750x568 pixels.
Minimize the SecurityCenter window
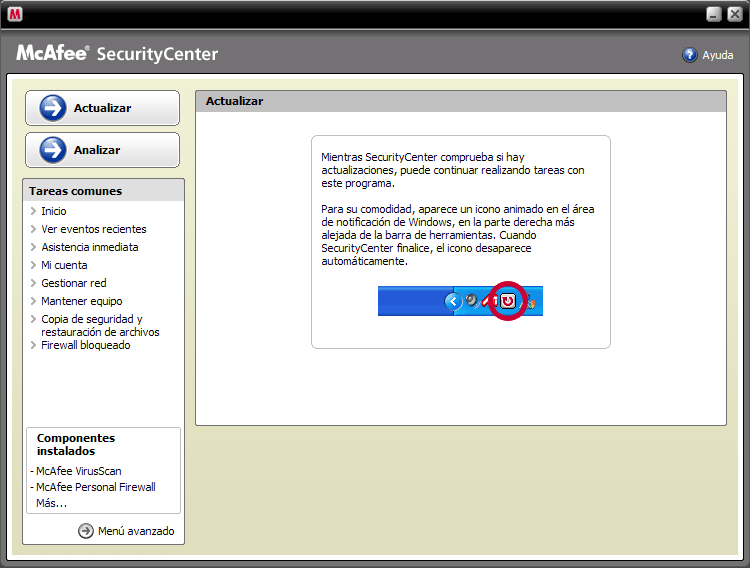714,15
